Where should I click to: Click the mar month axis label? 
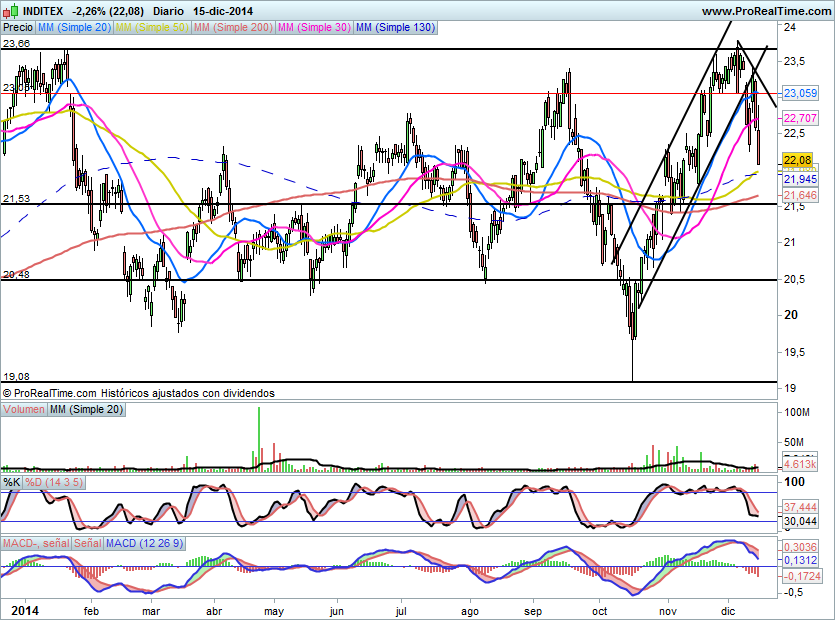151,611
